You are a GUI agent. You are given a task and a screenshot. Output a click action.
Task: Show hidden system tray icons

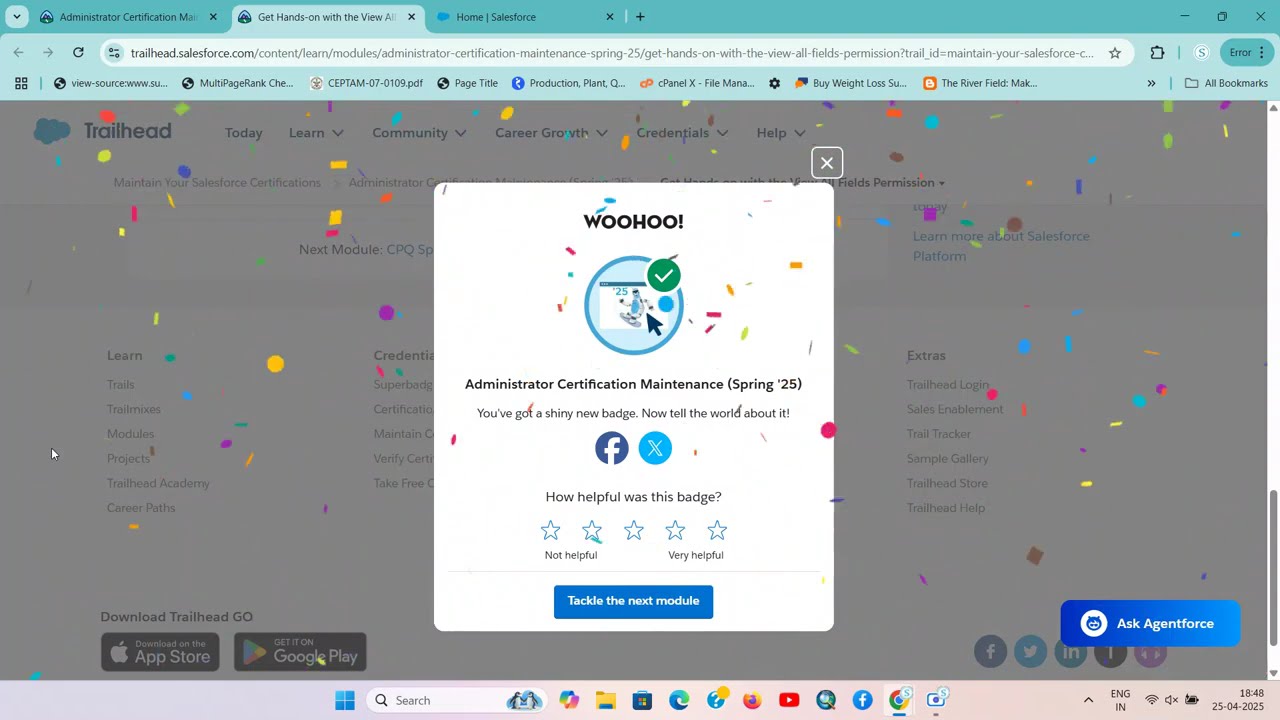tap(1088, 700)
